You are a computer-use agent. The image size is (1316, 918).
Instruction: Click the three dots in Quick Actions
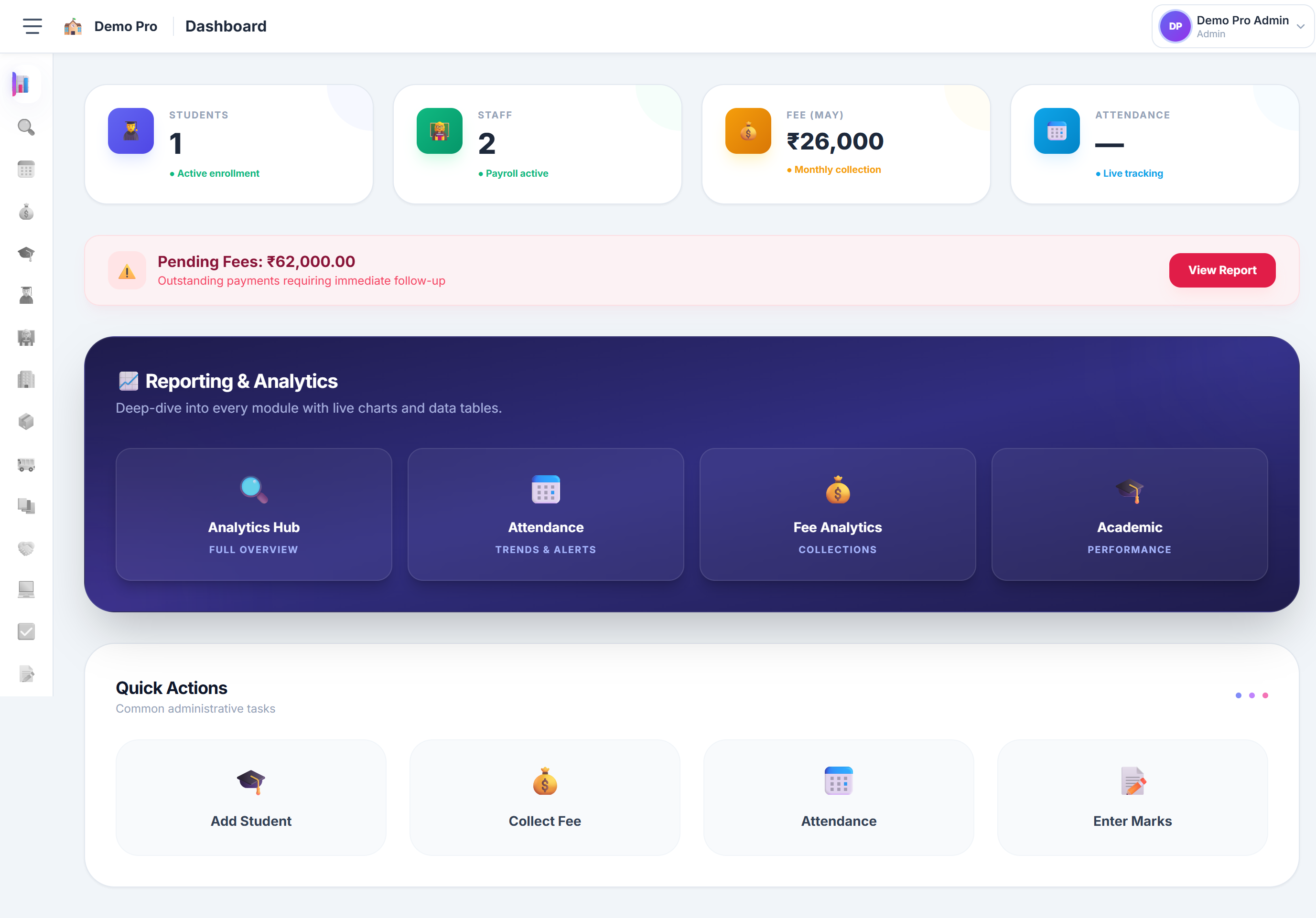point(1252,695)
